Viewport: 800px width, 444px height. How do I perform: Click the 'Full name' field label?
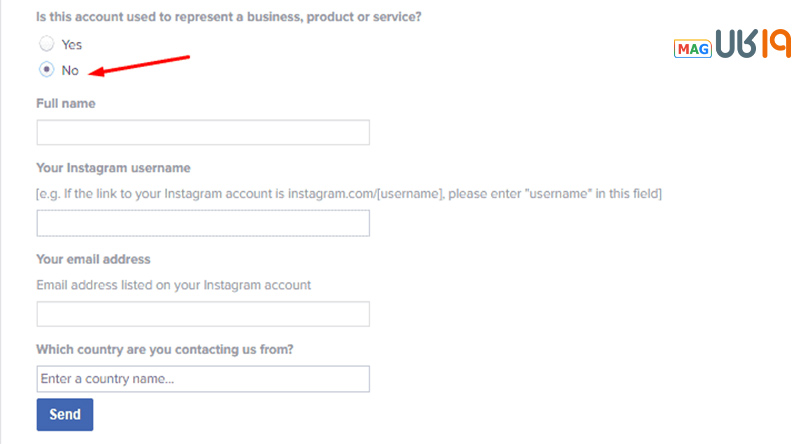coord(66,104)
